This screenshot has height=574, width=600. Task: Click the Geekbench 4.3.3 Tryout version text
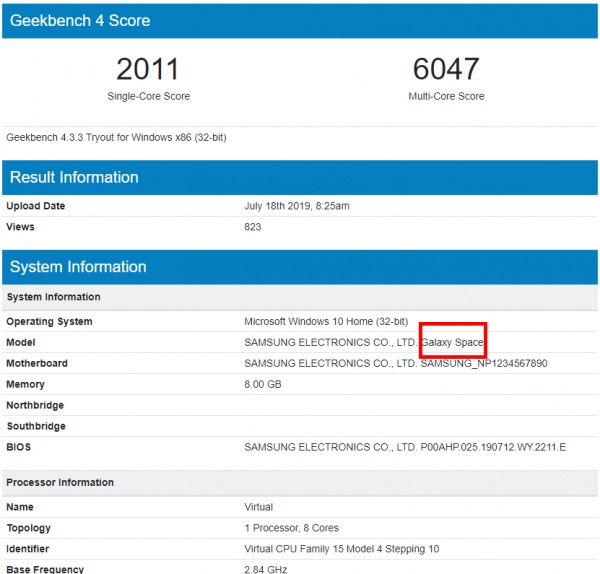point(116,137)
